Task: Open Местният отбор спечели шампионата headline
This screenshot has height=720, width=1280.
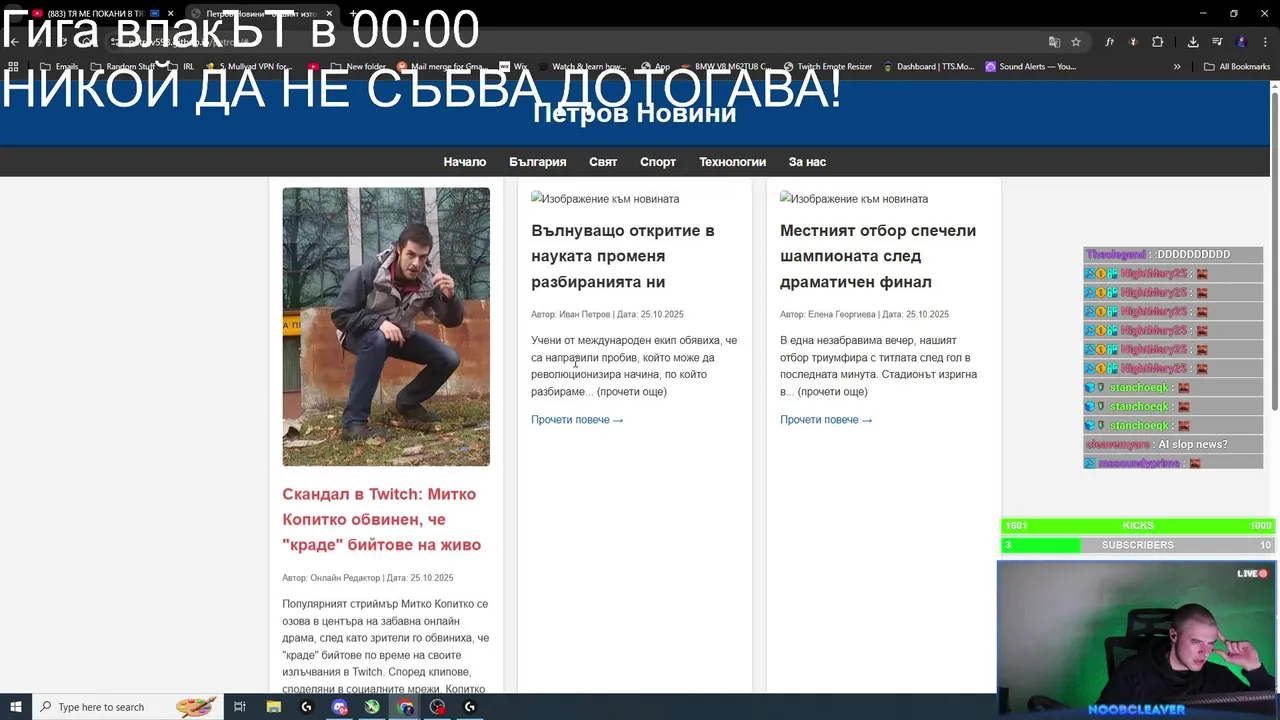Action: pyautogui.click(x=878, y=256)
